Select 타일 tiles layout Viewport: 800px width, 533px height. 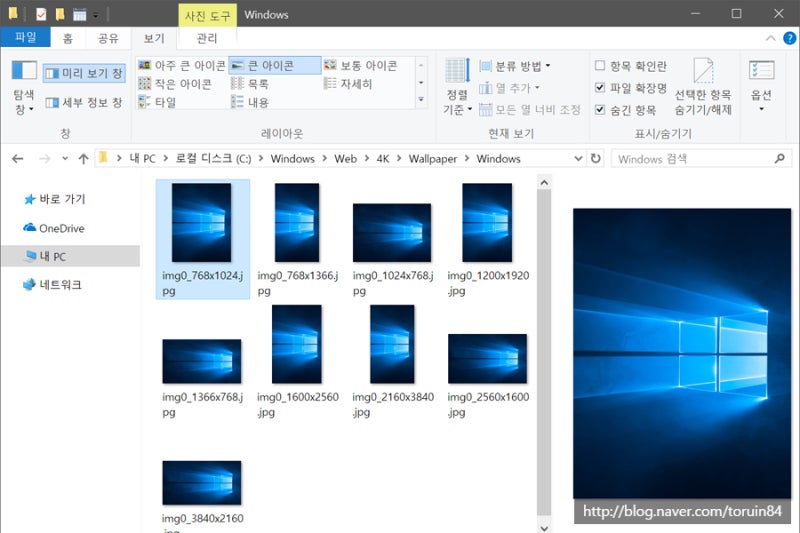click(158, 102)
